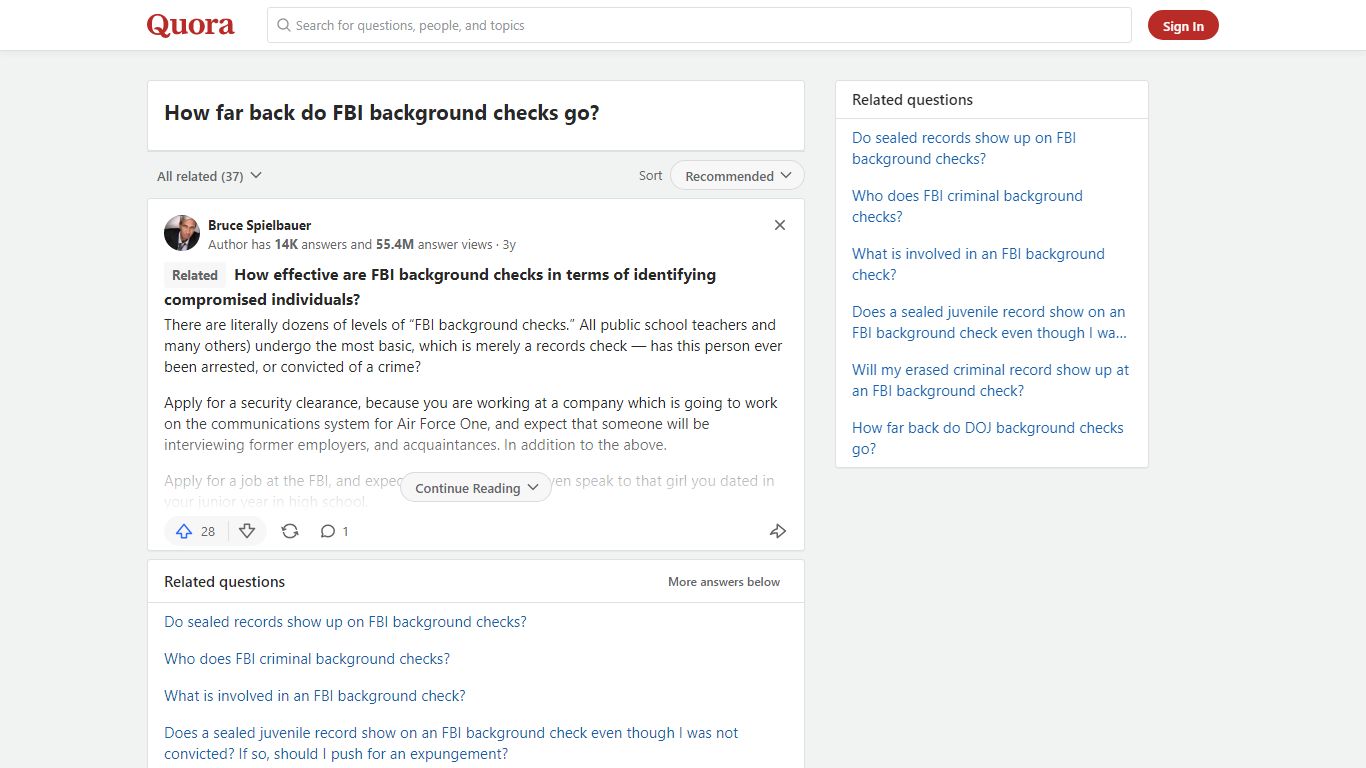Open sidebar link about DOJ background checks
This screenshot has width=1366, height=768.
988,438
